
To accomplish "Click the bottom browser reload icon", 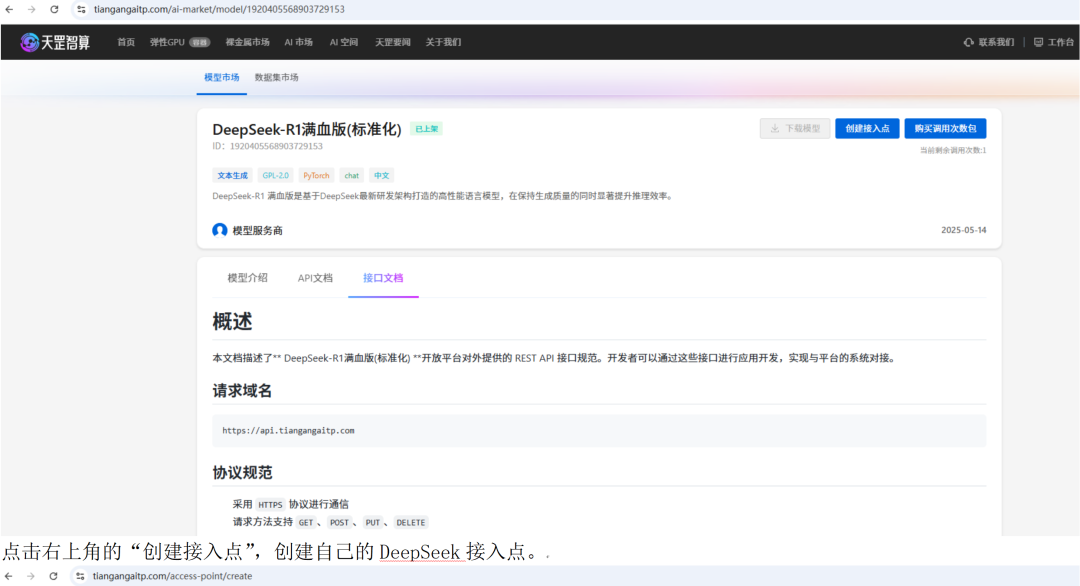I will point(53,576).
